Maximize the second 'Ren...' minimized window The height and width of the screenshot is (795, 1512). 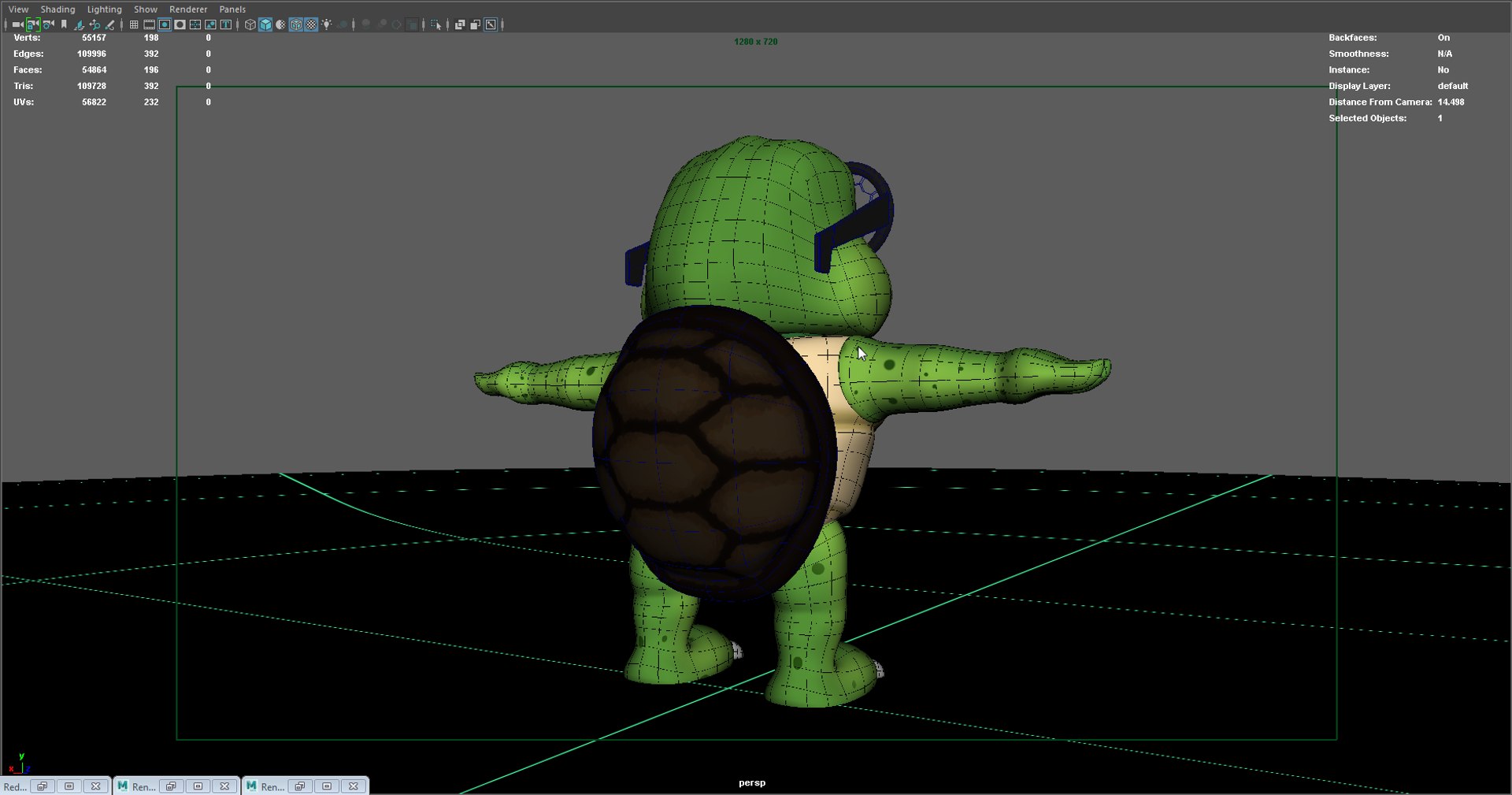tap(327, 786)
